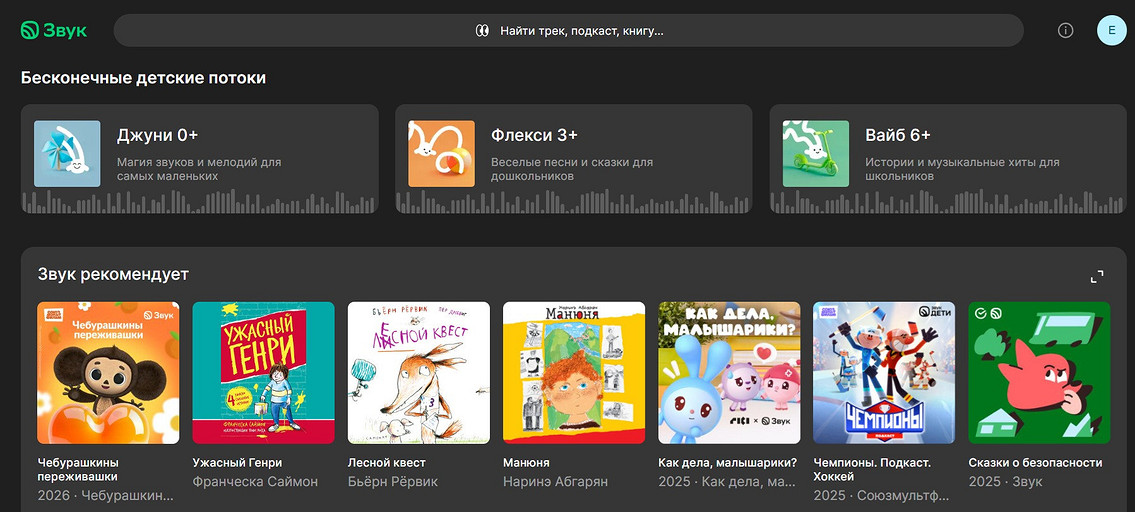The height and width of the screenshot is (512, 1135).
Task: Open author link Франческа Саймон
Action: point(255,482)
